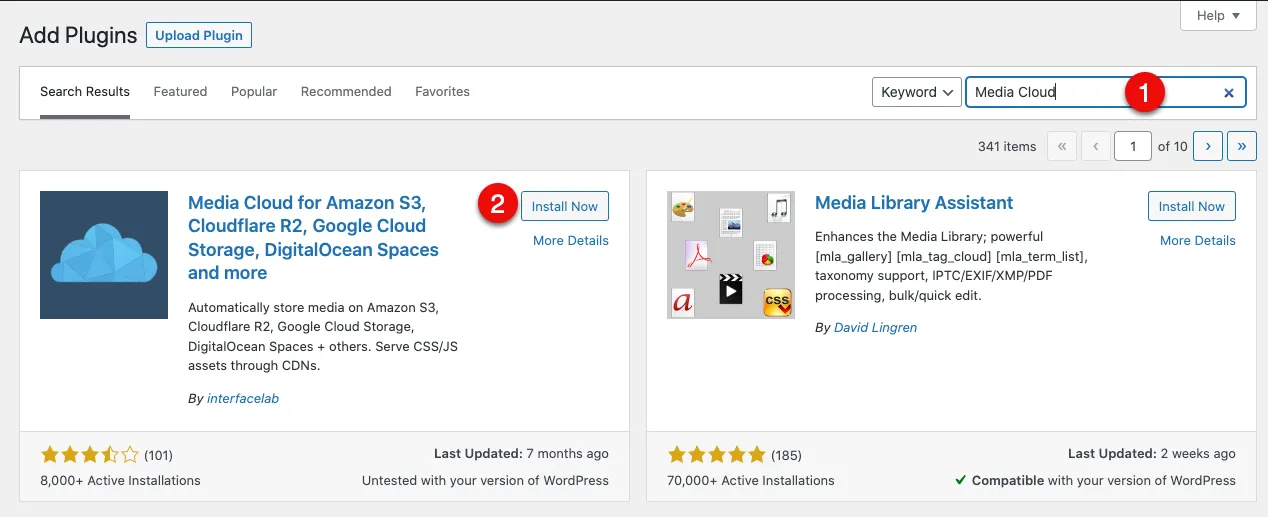Click the Untested with your version text

click(x=485, y=480)
